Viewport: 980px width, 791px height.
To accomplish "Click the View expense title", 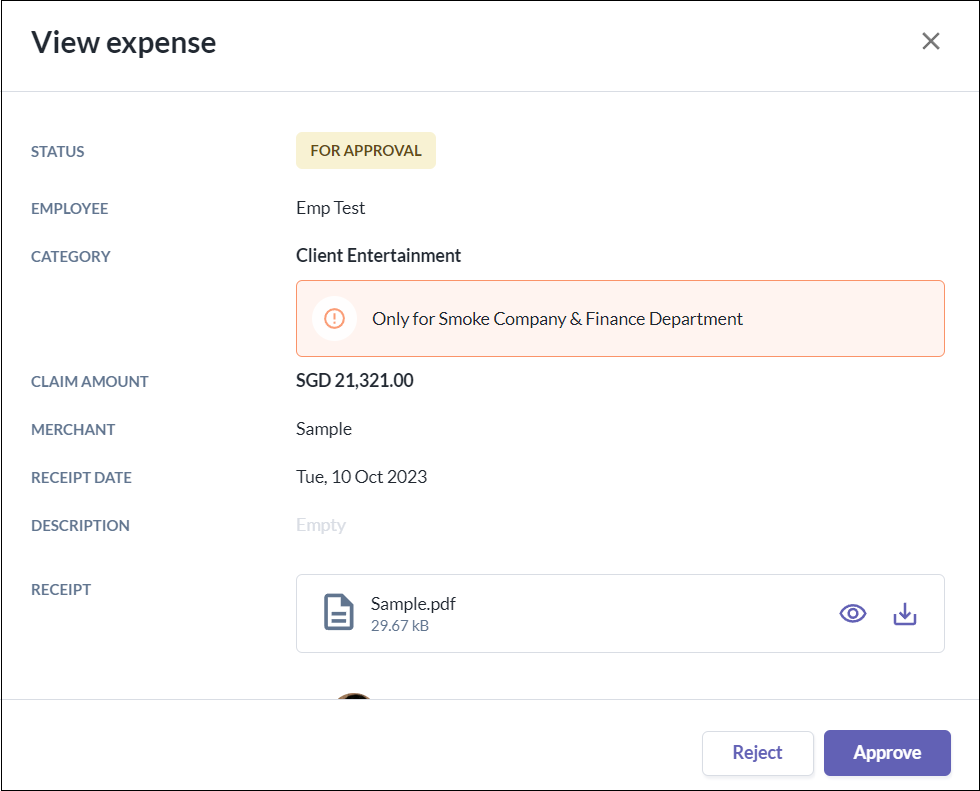I will click(124, 43).
